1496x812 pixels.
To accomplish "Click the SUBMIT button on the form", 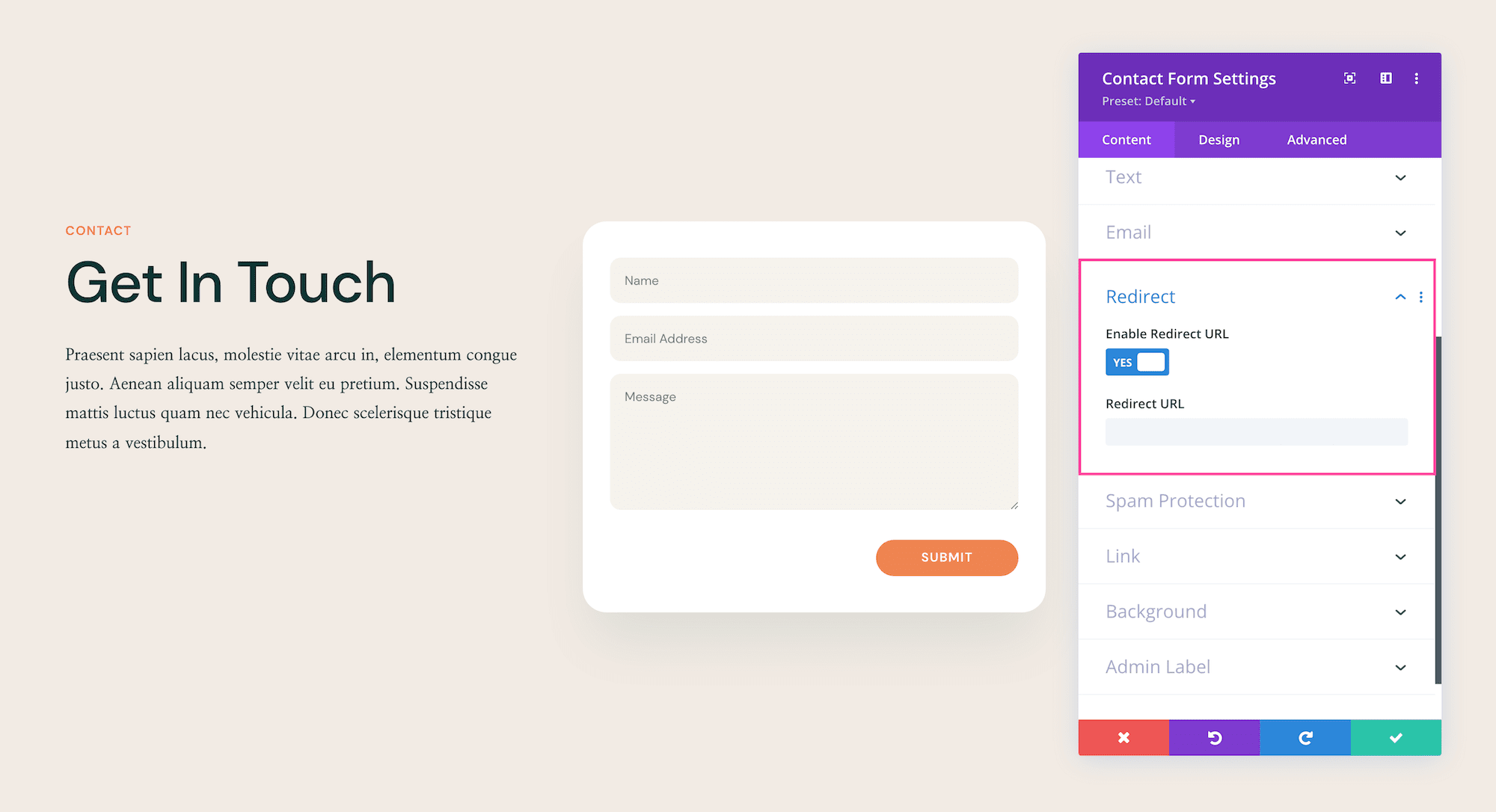I will pos(947,557).
